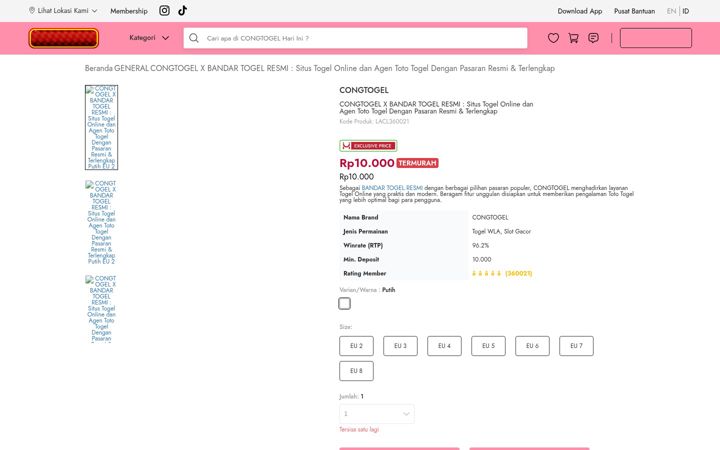Image resolution: width=720 pixels, height=450 pixels.
Task: Select size EU 7
Action: (x=576, y=346)
